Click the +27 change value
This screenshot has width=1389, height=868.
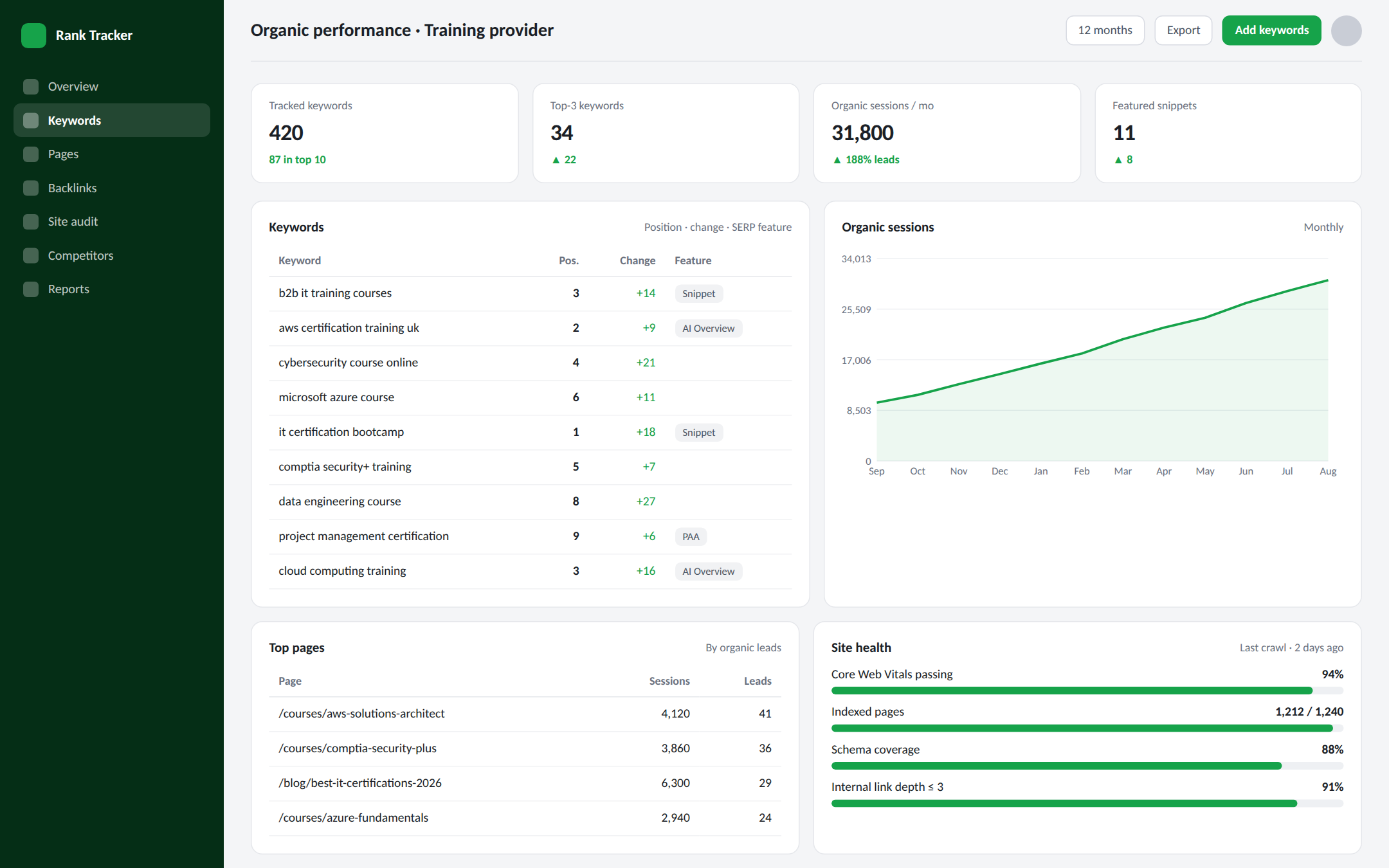pyautogui.click(x=646, y=502)
